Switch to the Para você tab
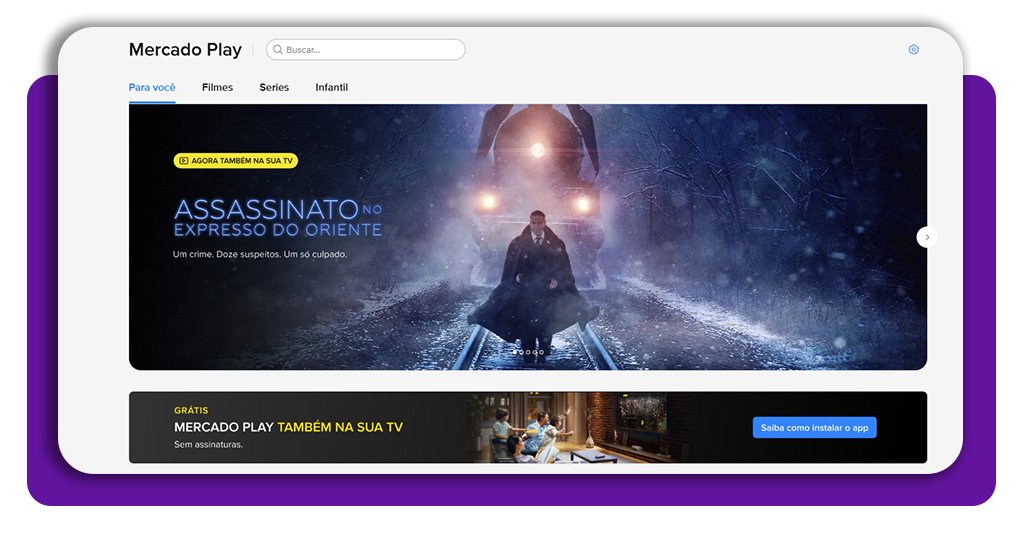Viewport: 1024px width, 536px height. 152,87
